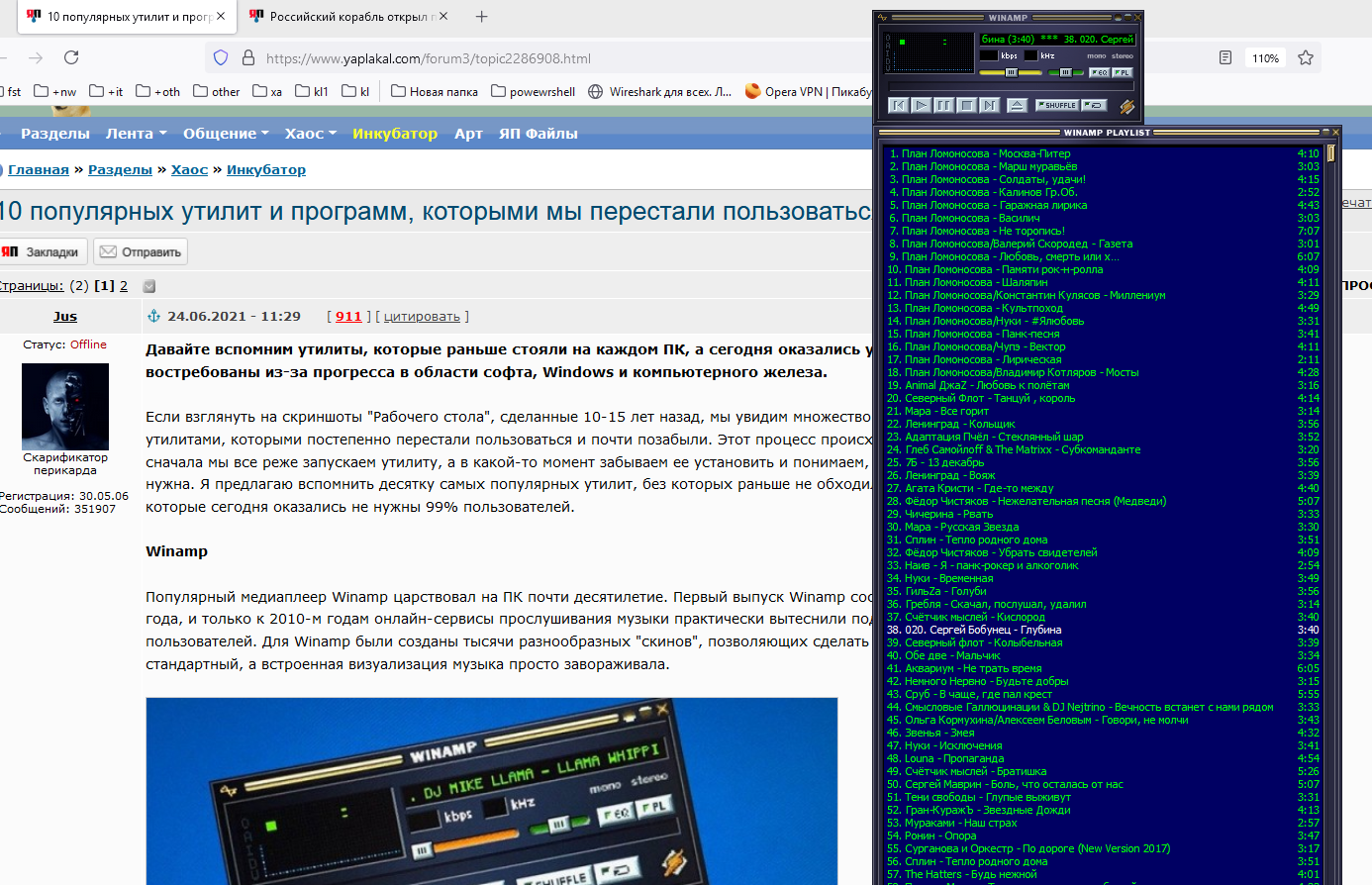The width and height of the screenshot is (1372, 885).
Task: Click the anchor icon beside the post date
Action: [153, 316]
